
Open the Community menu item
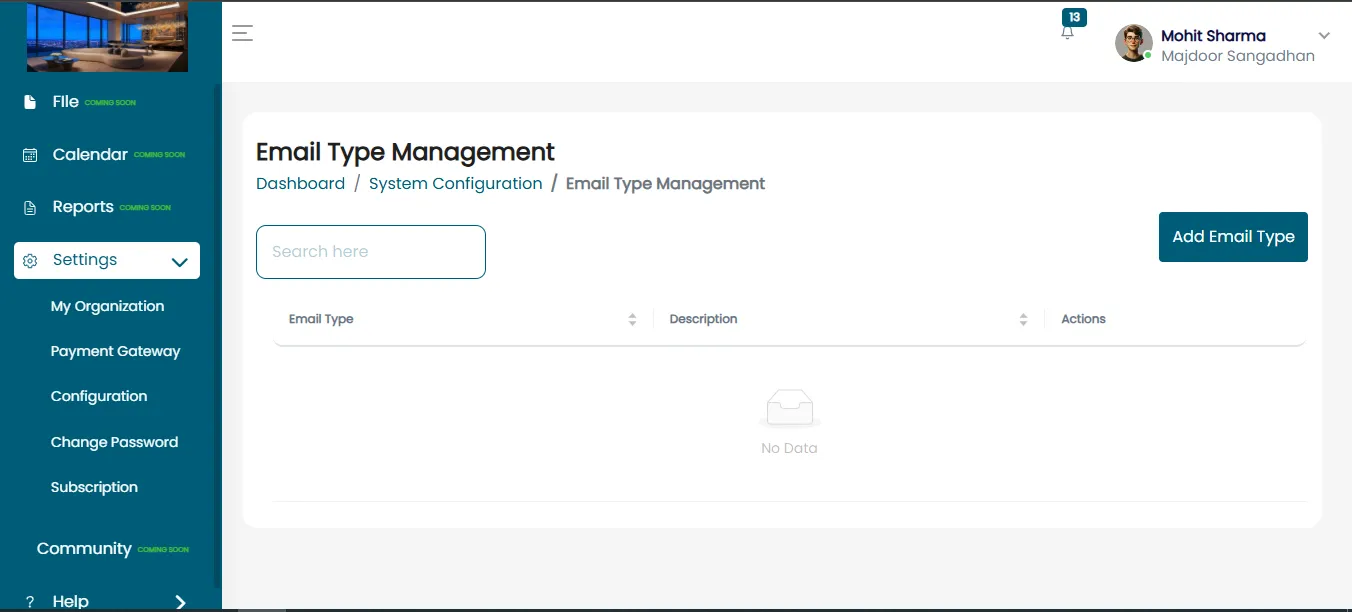(x=84, y=548)
